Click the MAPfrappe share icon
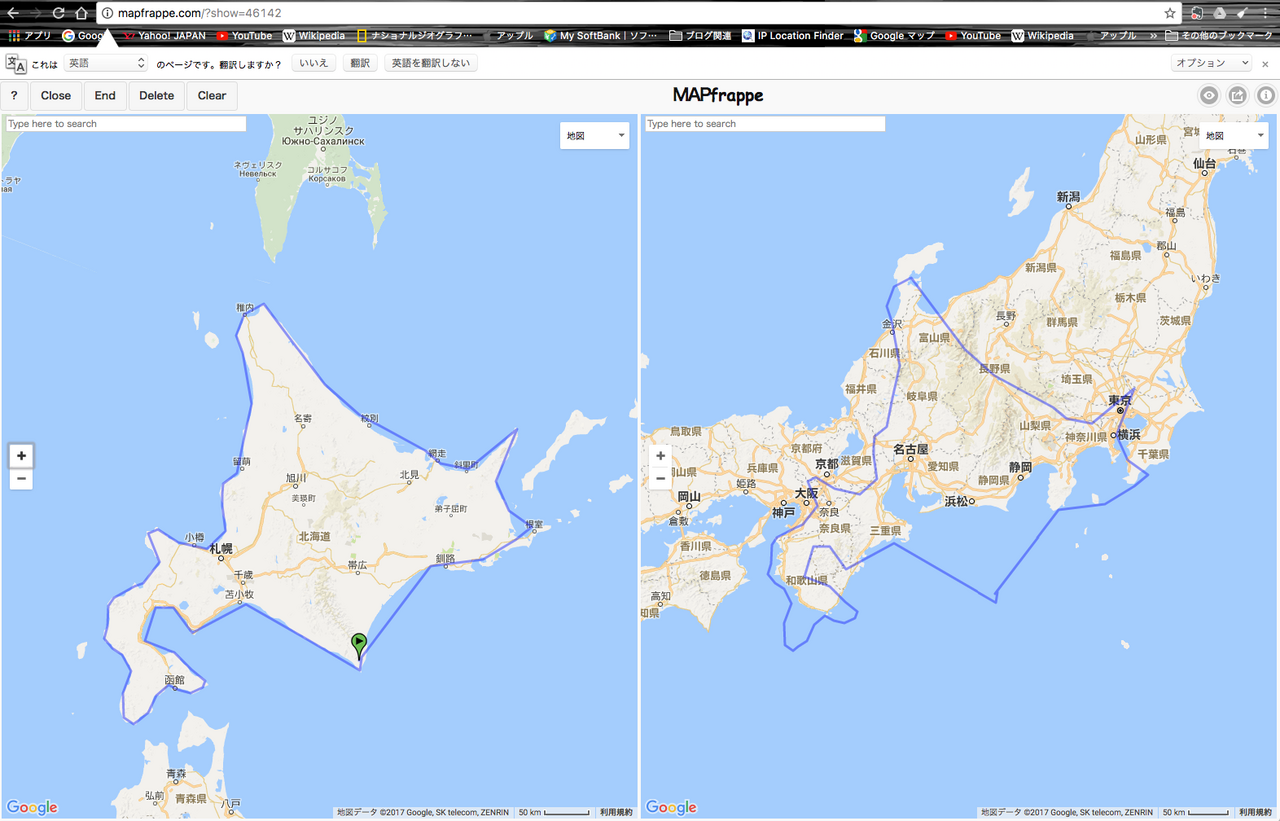 pyautogui.click(x=1238, y=96)
